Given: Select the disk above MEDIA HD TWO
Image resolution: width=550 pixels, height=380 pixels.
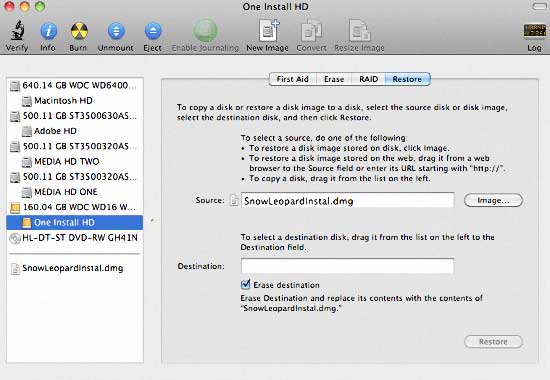Looking at the screenshot, I should click(75, 146).
